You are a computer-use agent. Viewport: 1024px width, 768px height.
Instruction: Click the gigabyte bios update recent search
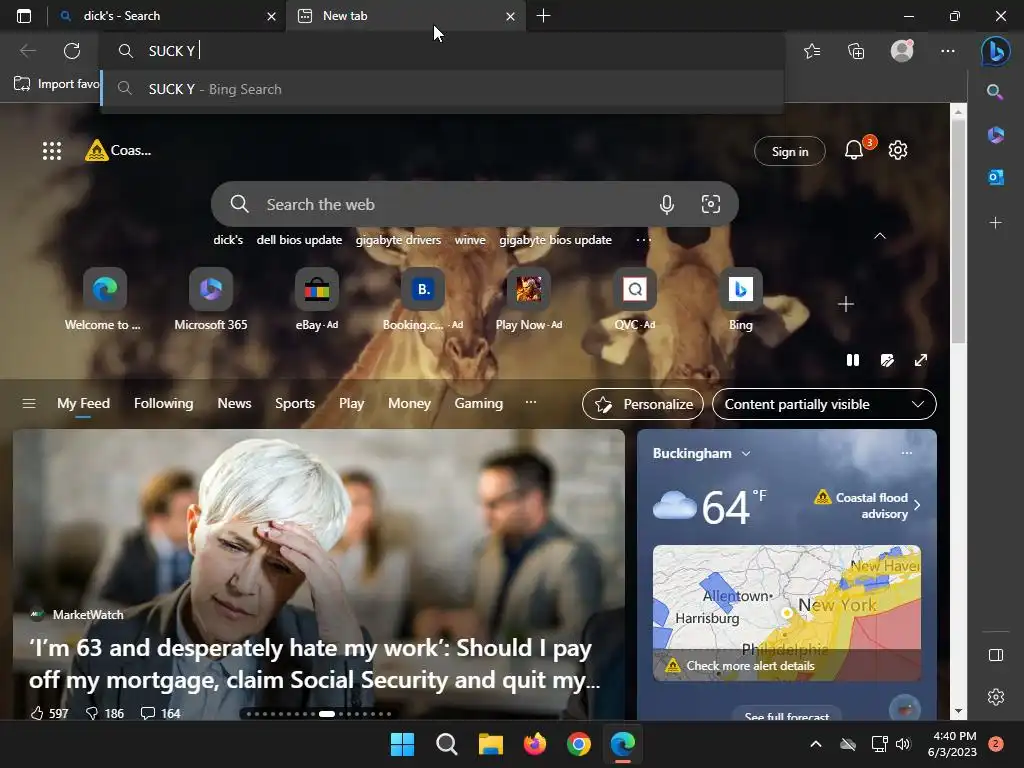tap(555, 240)
